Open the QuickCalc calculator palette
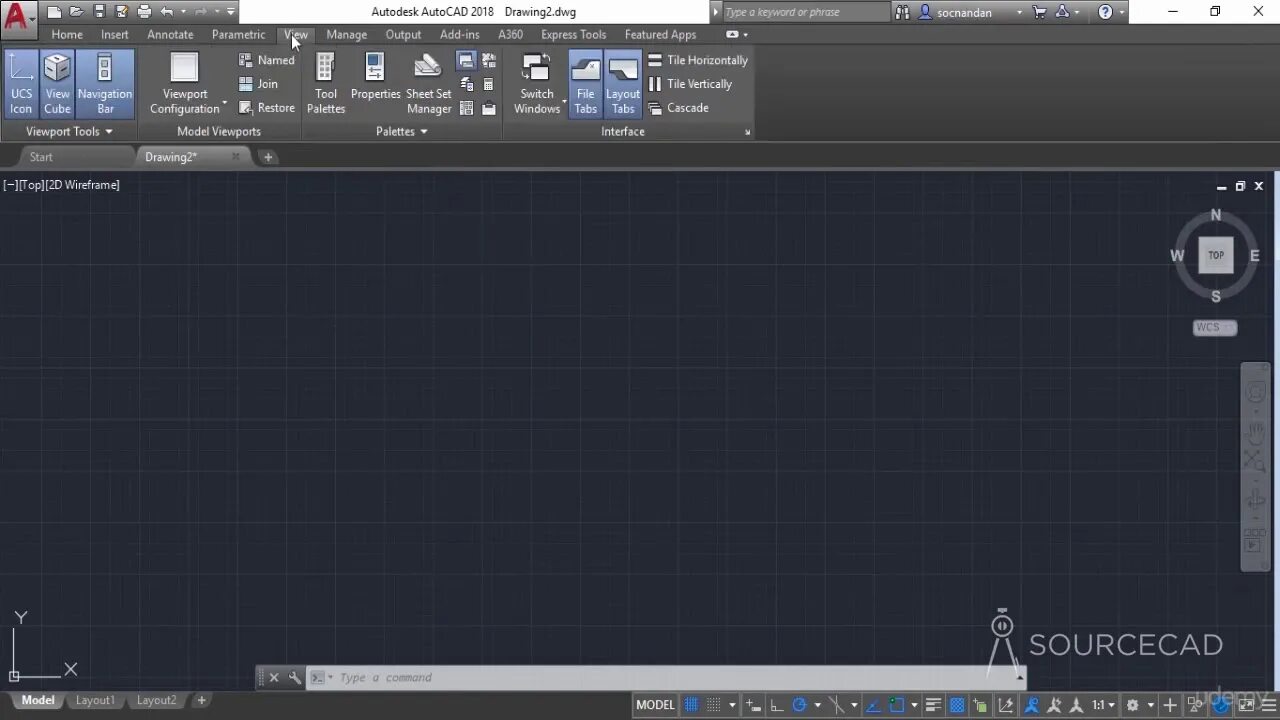 [488, 84]
